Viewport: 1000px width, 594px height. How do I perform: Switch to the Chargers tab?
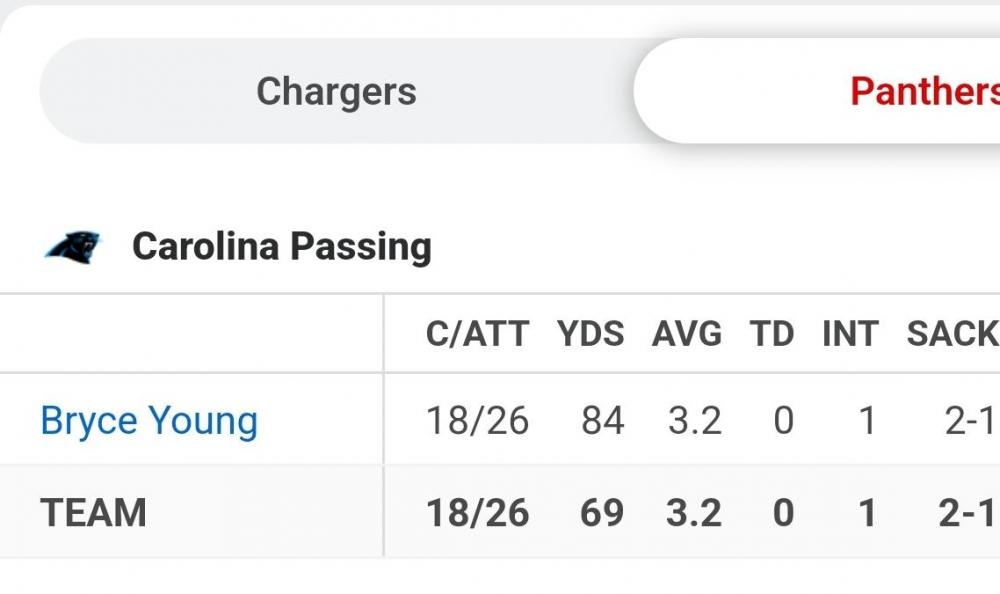(x=336, y=92)
